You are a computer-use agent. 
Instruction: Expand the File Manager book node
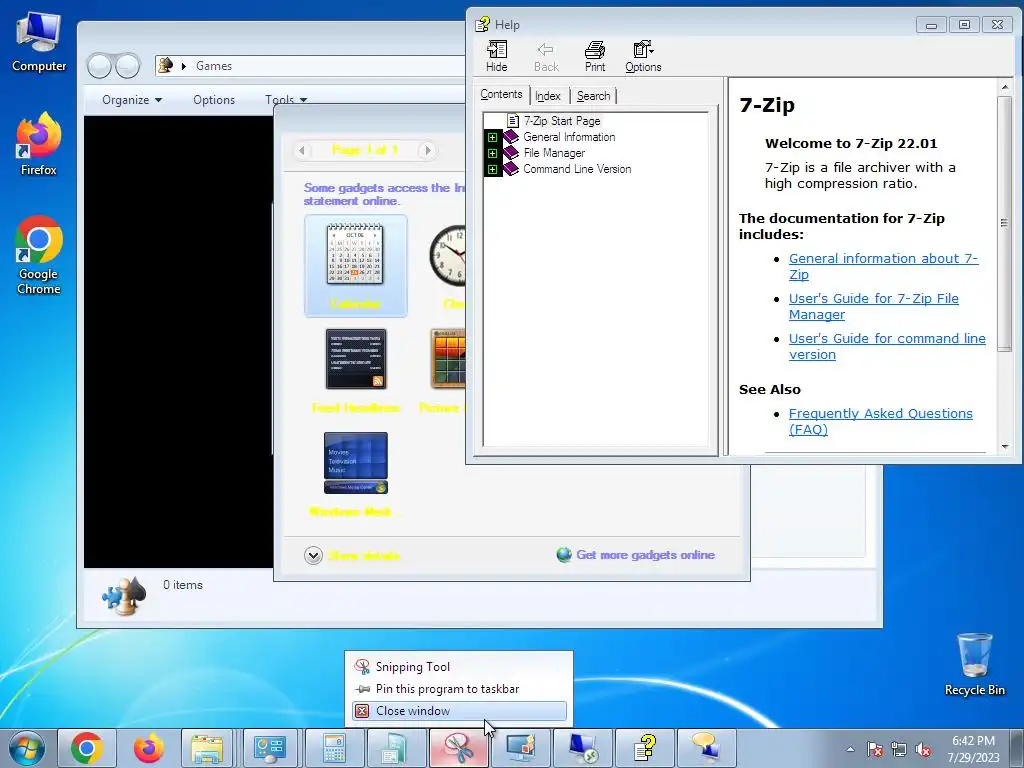492,153
